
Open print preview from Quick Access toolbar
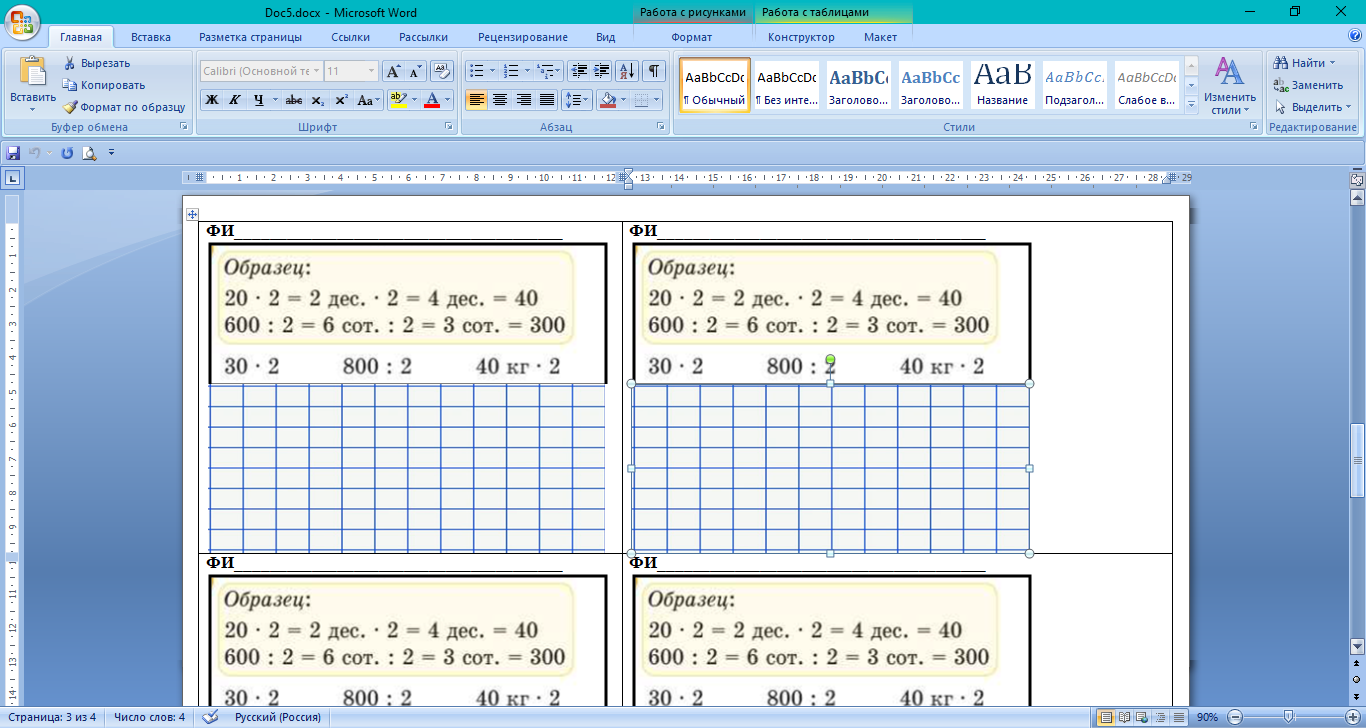[89, 153]
